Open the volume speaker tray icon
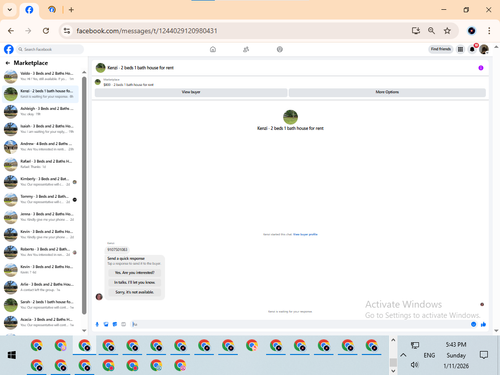Screen dimensions: 500x375 point(414,365)
